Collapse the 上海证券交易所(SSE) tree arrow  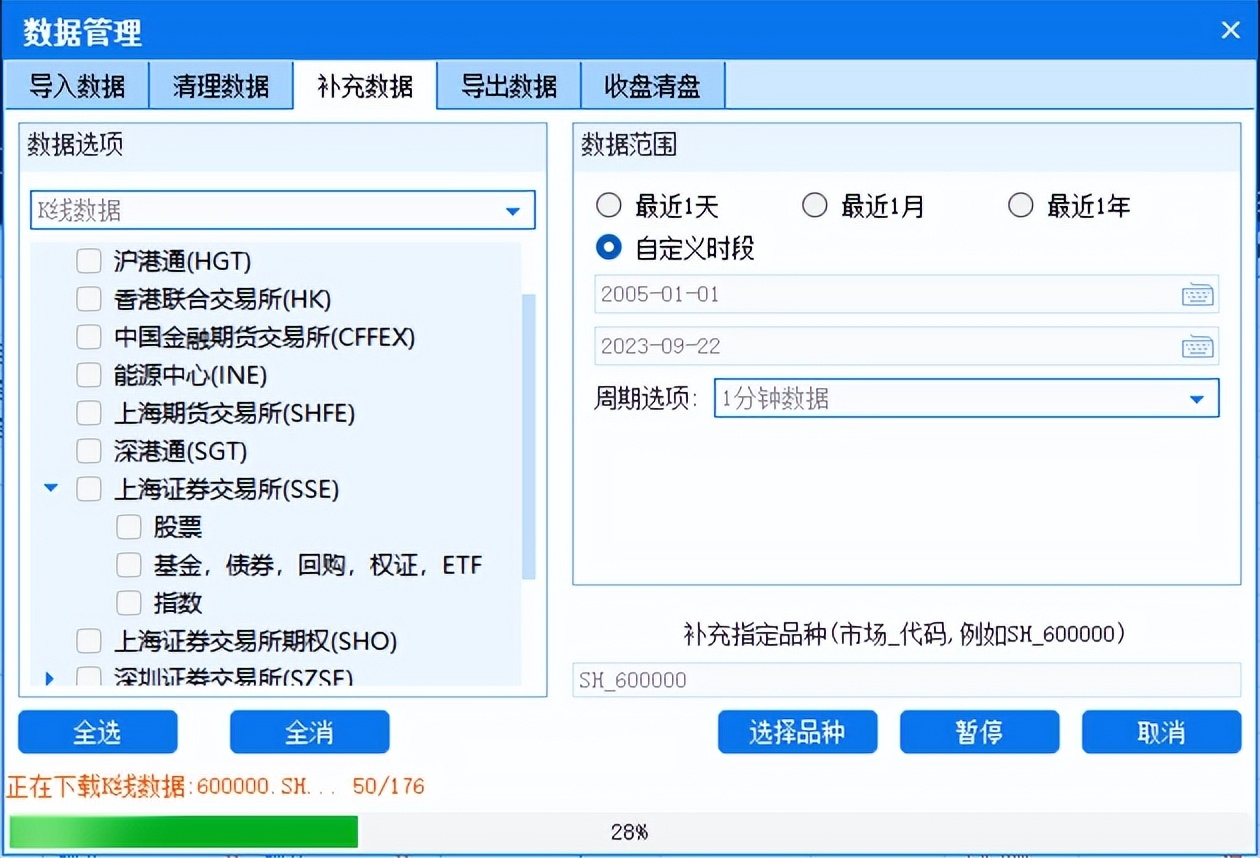pyautogui.click(x=50, y=488)
